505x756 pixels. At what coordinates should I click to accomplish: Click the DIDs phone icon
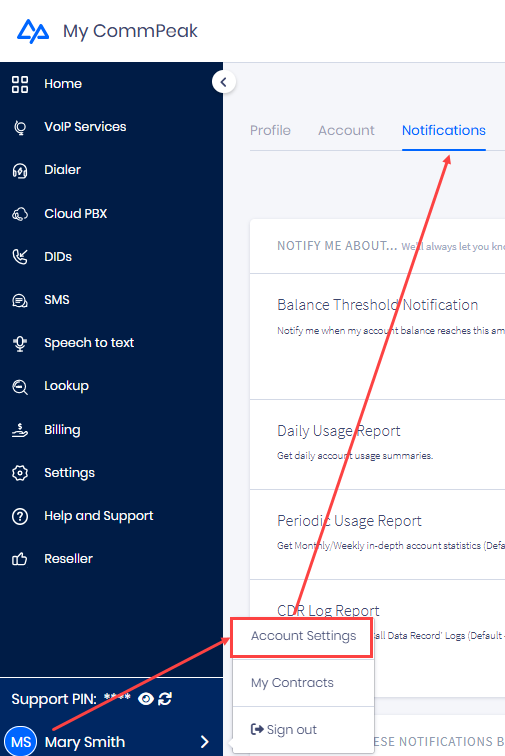(x=20, y=257)
